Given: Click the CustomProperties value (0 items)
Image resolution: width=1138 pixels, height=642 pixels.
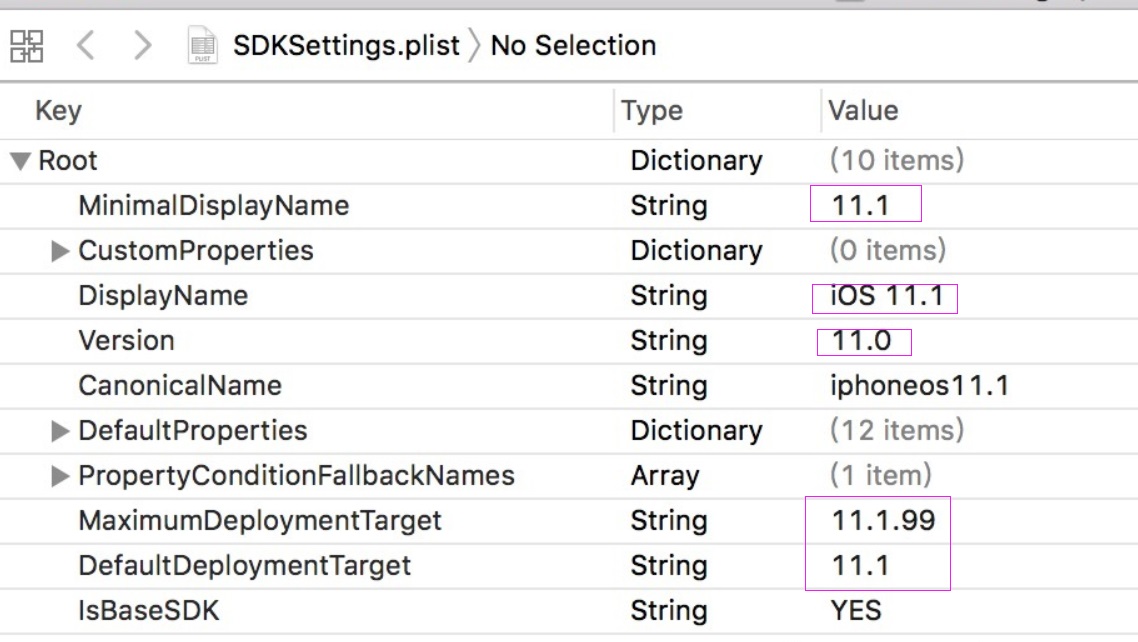Looking at the screenshot, I should [x=888, y=251].
